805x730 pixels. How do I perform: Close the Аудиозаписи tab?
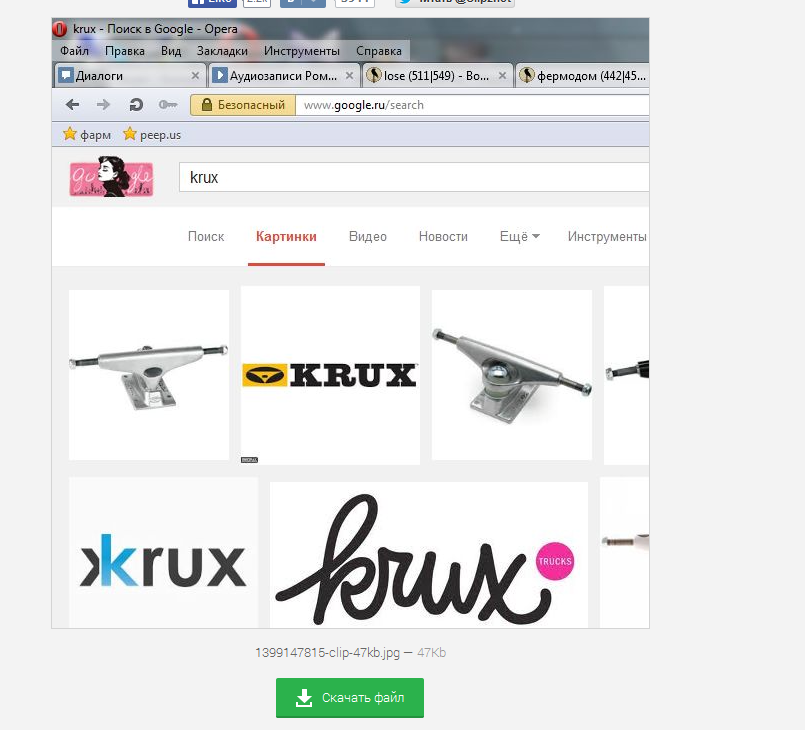[349, 75]
